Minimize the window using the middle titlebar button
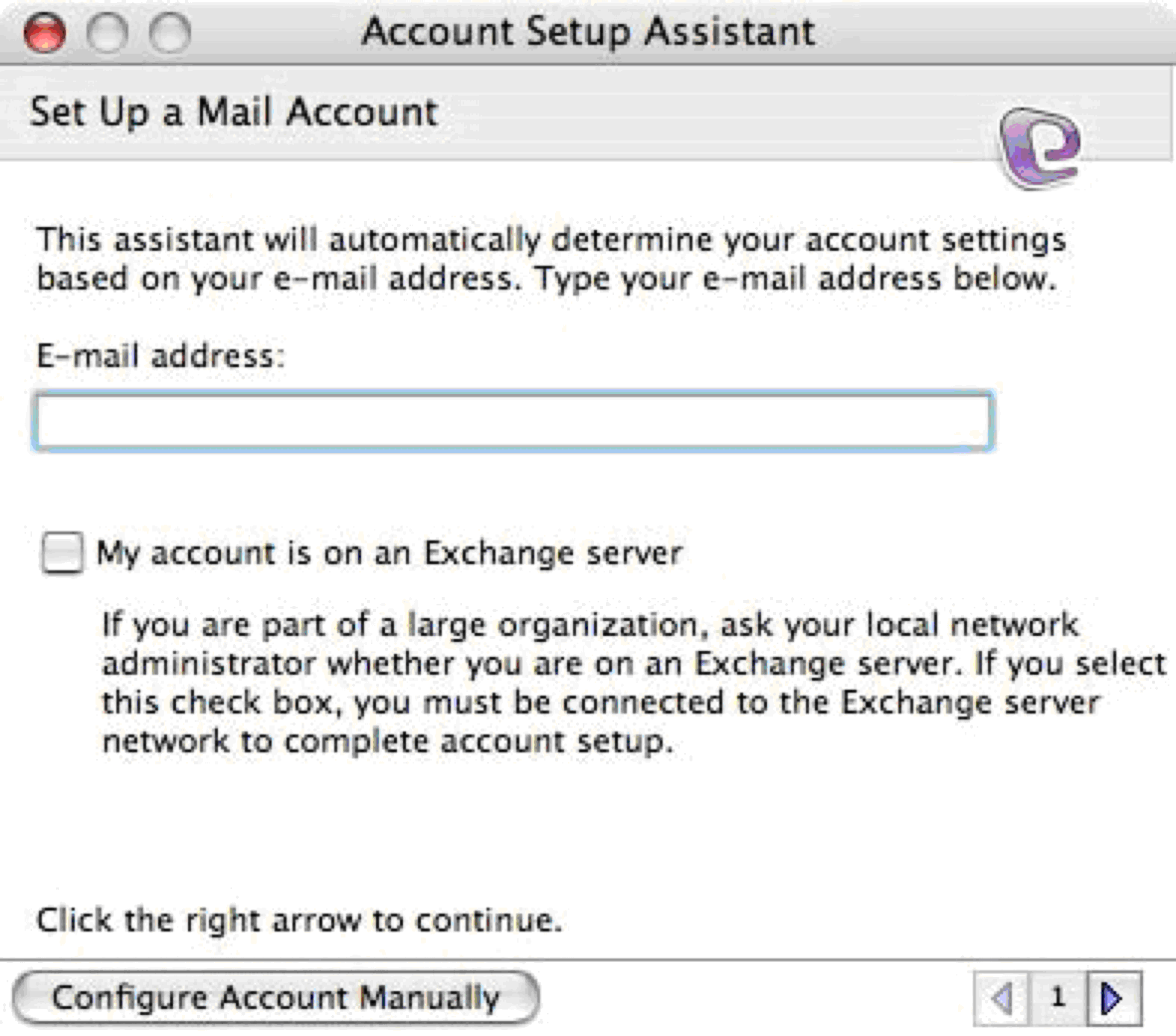1176x1036 pixels. tap(107, 34)
